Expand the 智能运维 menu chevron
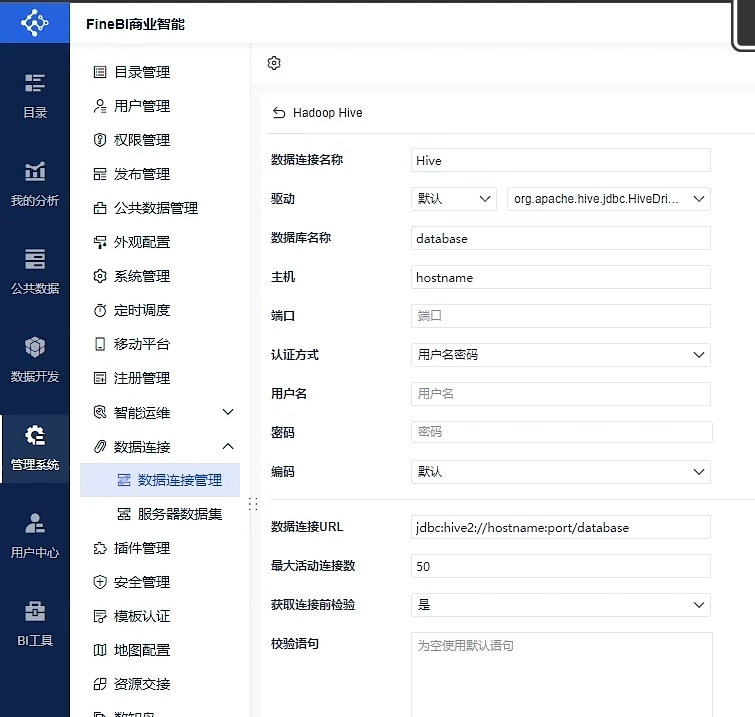Screen dimensions: 755x717 tap(228, 412)
